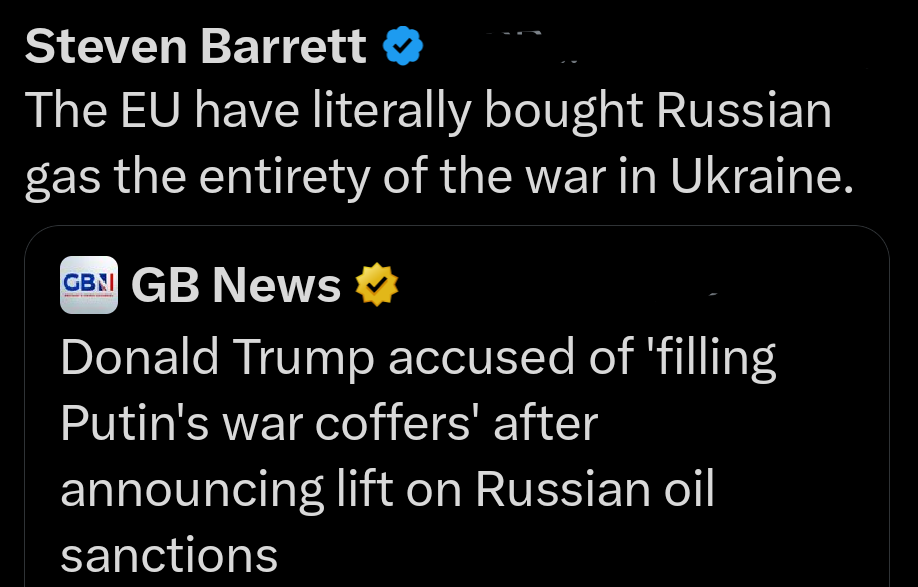
Task: Click the headline line 'Putin's war coffers' after
Action: pyautogui.click(x=328, y=424)
